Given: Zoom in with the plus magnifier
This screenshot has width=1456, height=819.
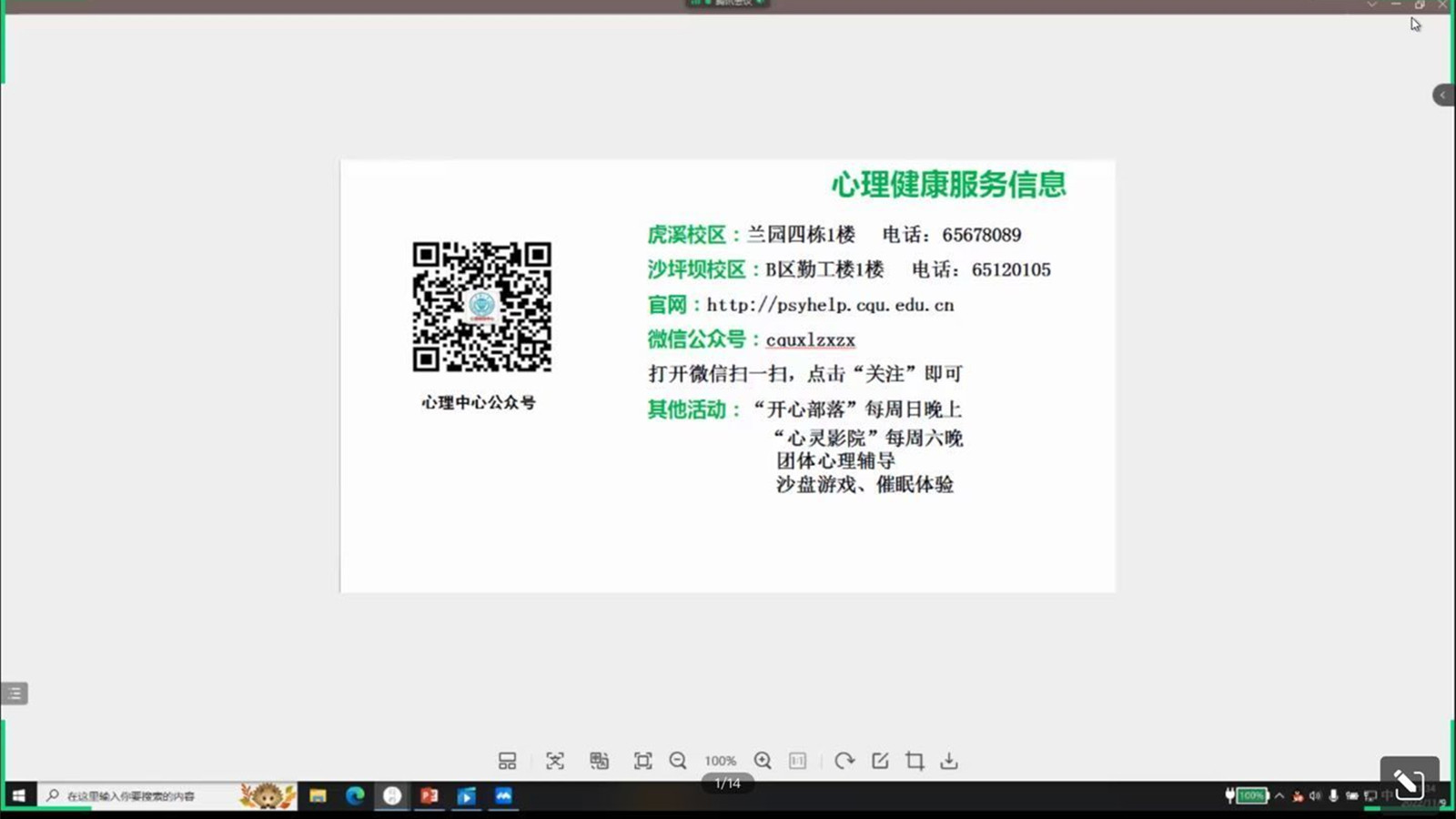Looking at the screenshot, I should coord(763,761).
